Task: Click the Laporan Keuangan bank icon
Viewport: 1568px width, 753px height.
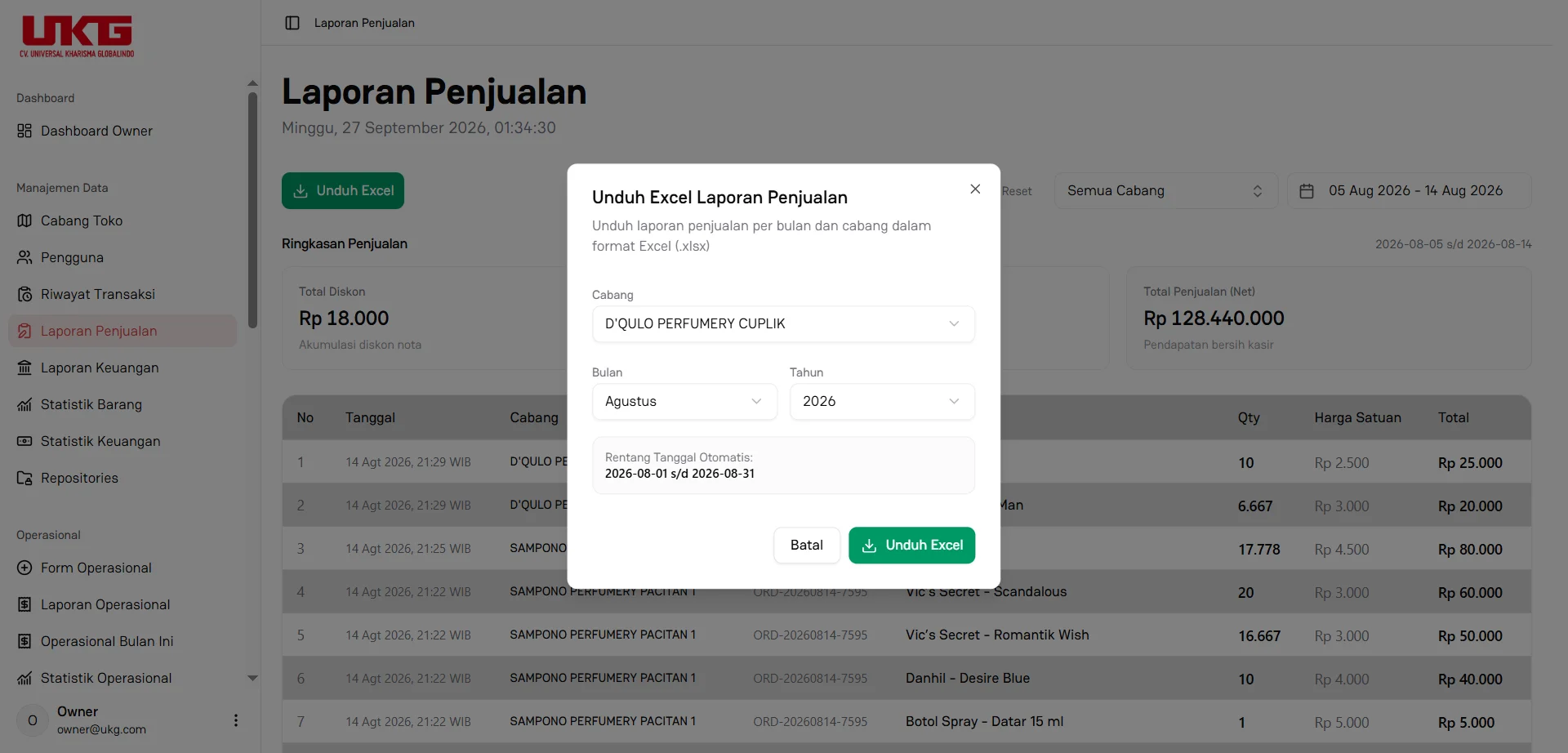Action: [x=24, y=368]
